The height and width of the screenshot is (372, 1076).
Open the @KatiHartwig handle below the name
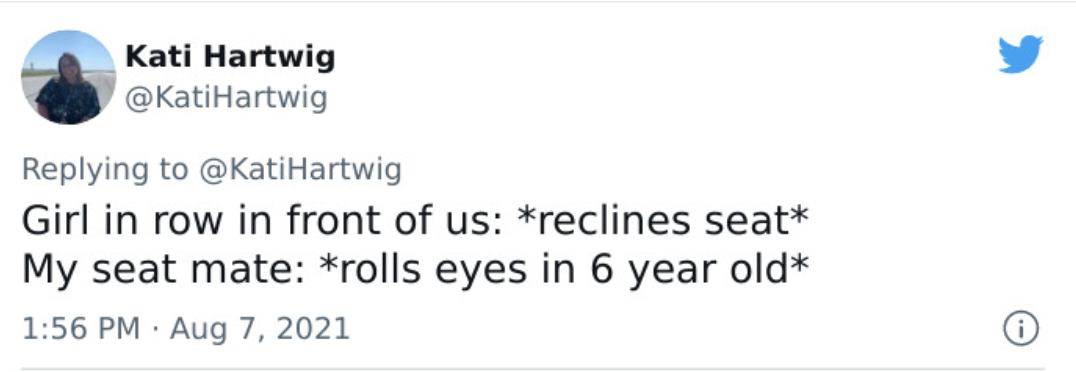226,98
